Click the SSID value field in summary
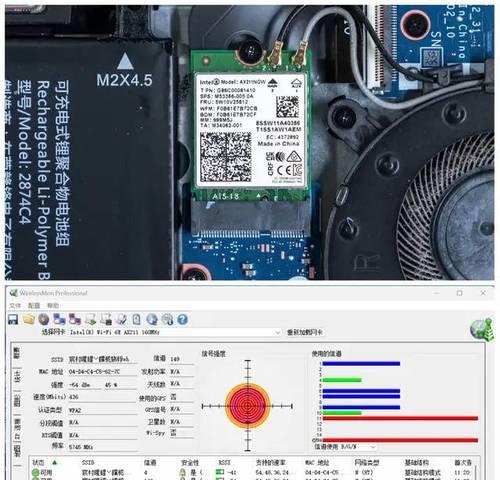The width and height of the screenshot is (500, 480). point(103,359)
